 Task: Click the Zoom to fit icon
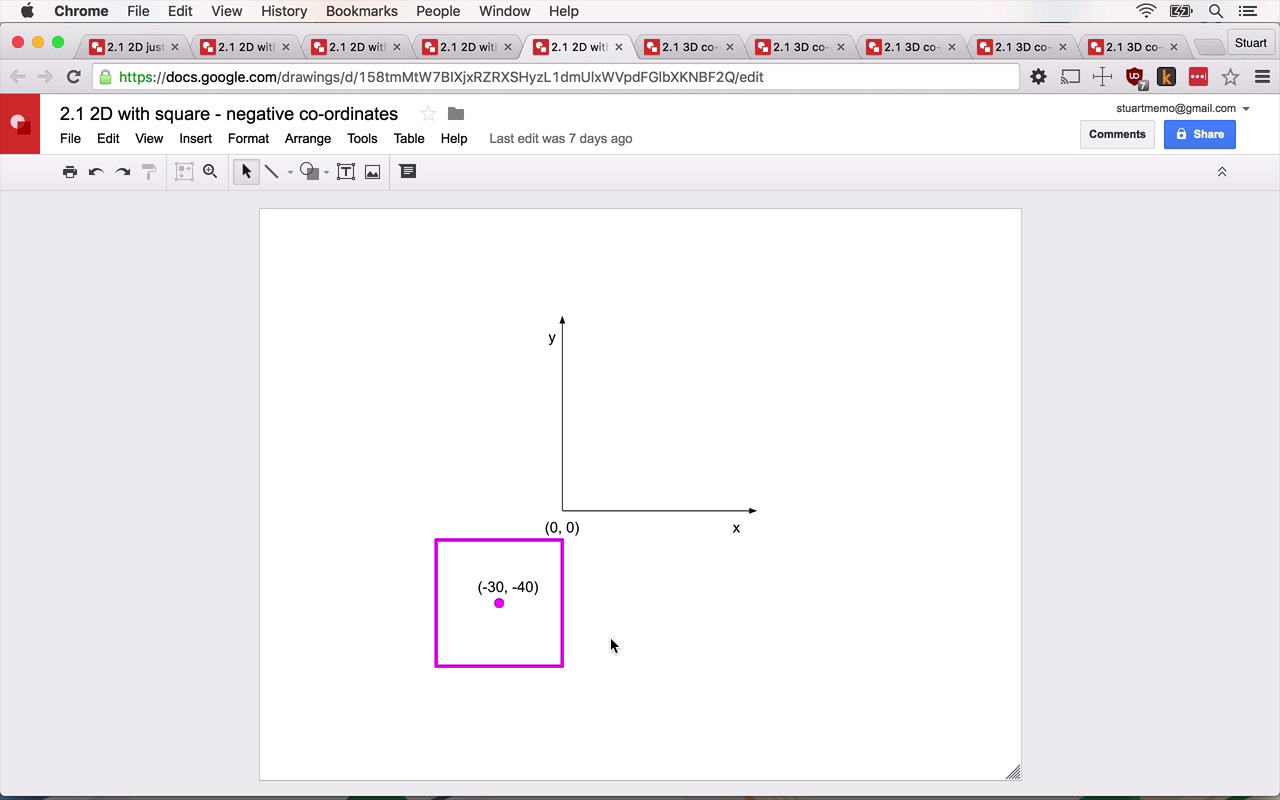click(184, 172)
